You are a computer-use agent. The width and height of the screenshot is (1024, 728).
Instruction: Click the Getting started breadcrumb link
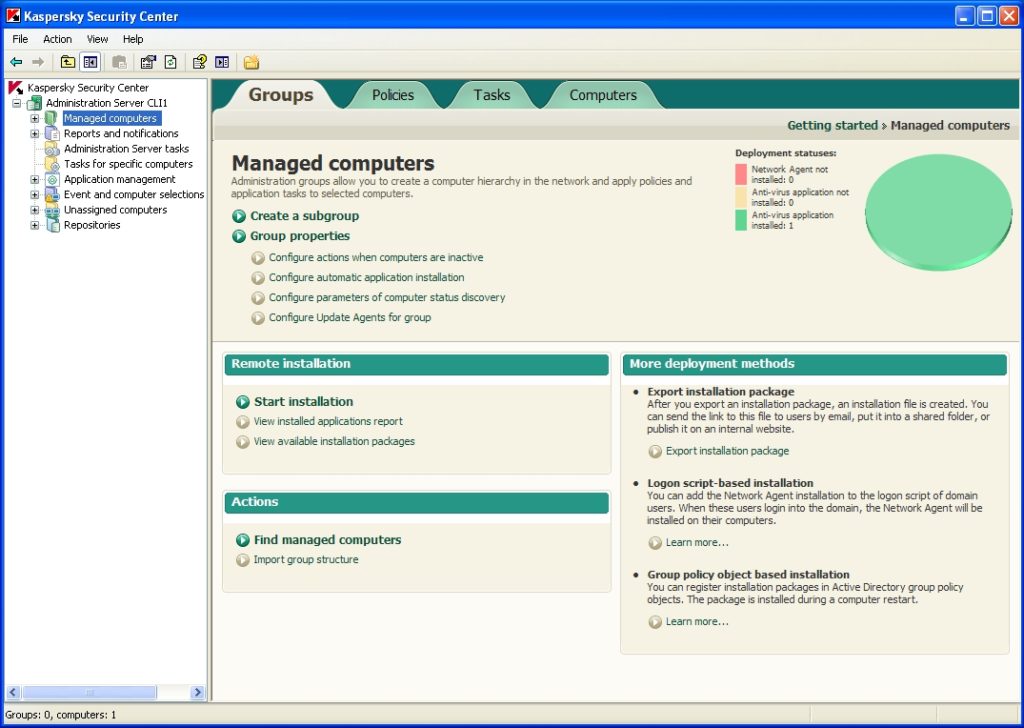tap(832, 125)
